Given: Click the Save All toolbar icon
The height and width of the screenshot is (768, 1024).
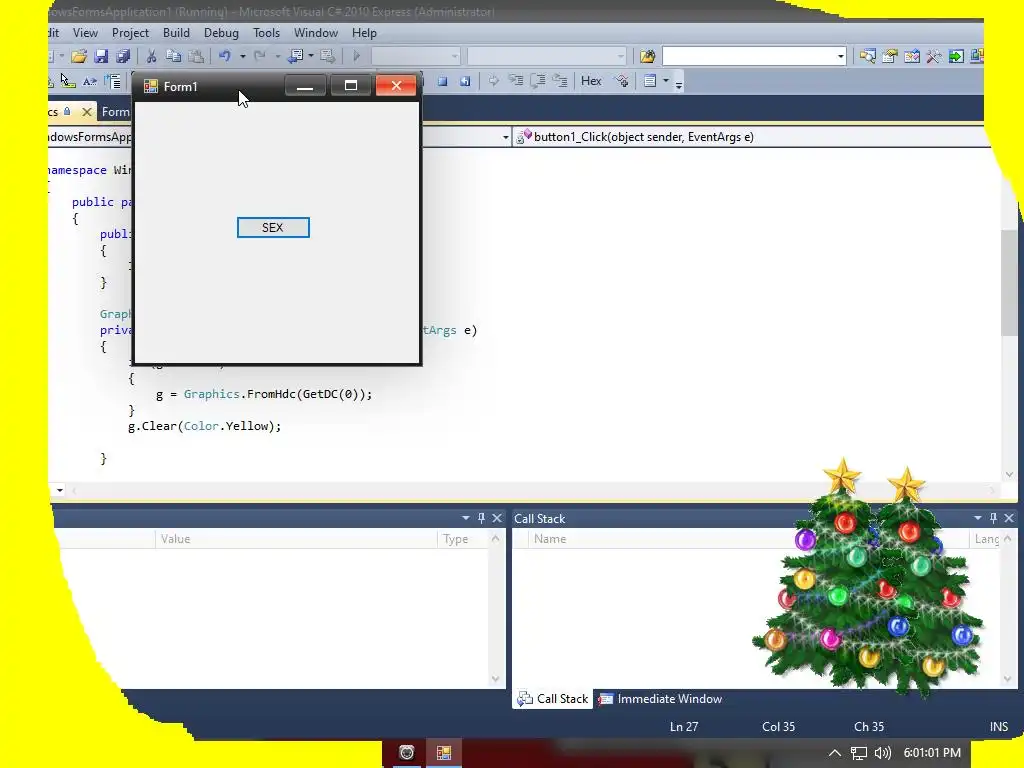Looking at the screenshot, I should coord(123,56).
